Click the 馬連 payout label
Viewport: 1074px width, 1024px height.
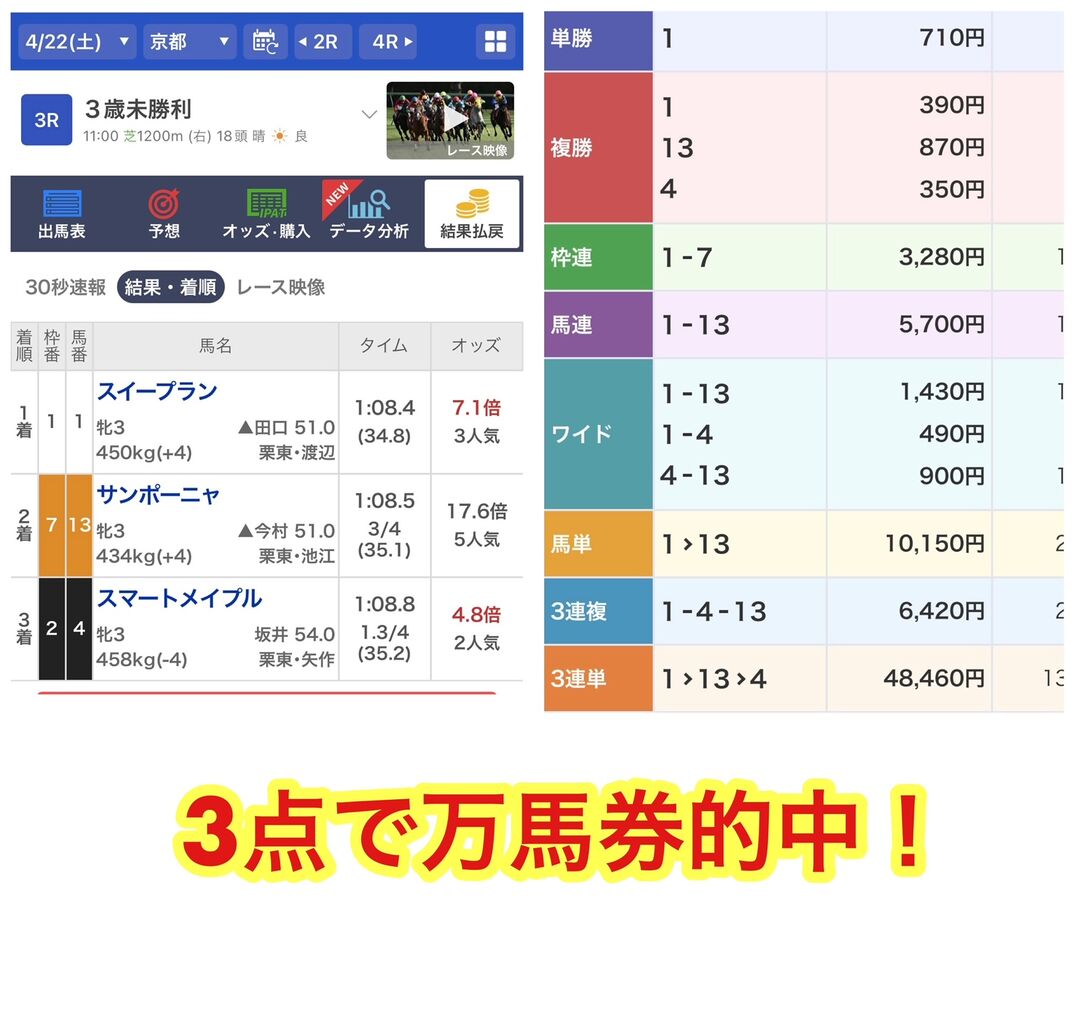(x=598, y=325)
